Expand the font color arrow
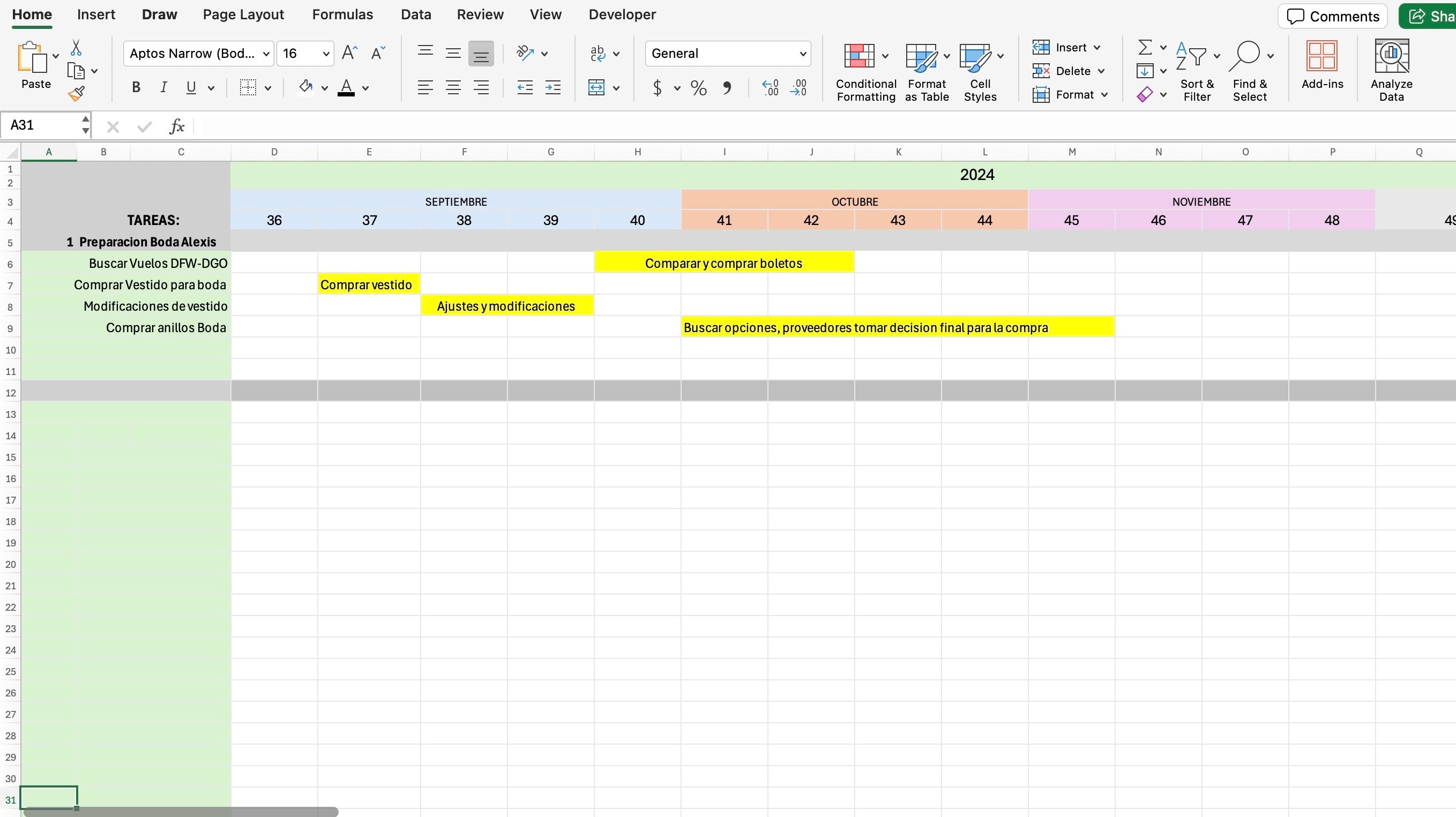Screen dimensions: 1456x817 365,87
